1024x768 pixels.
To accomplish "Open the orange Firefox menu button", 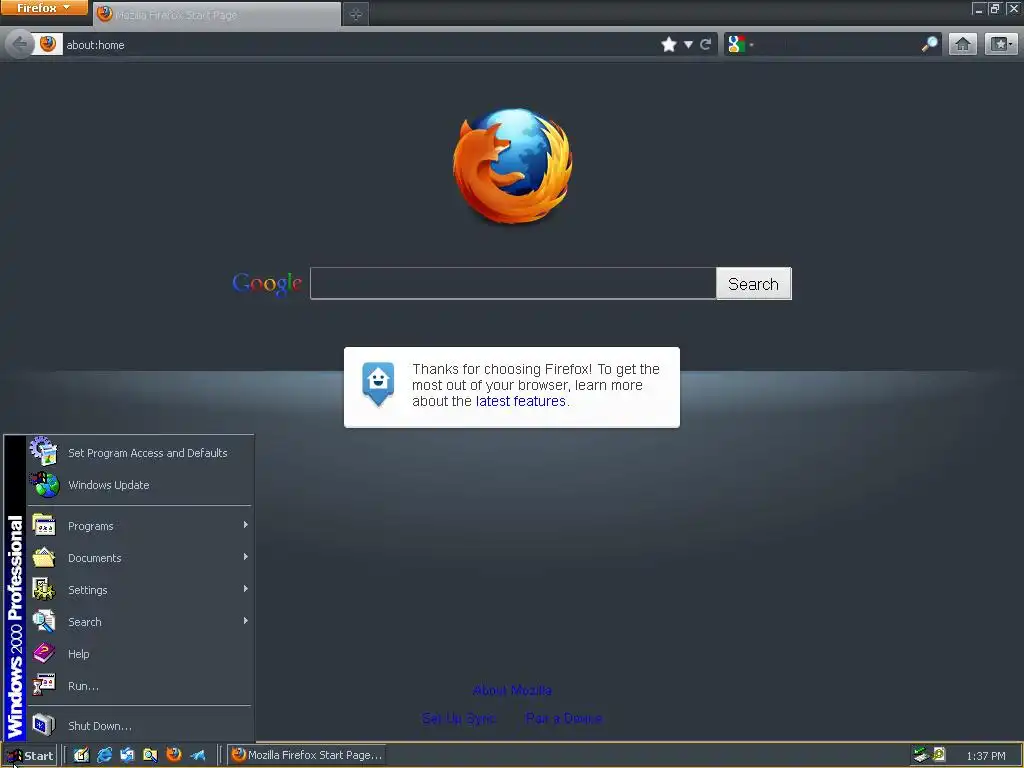I will coord(44,8).
